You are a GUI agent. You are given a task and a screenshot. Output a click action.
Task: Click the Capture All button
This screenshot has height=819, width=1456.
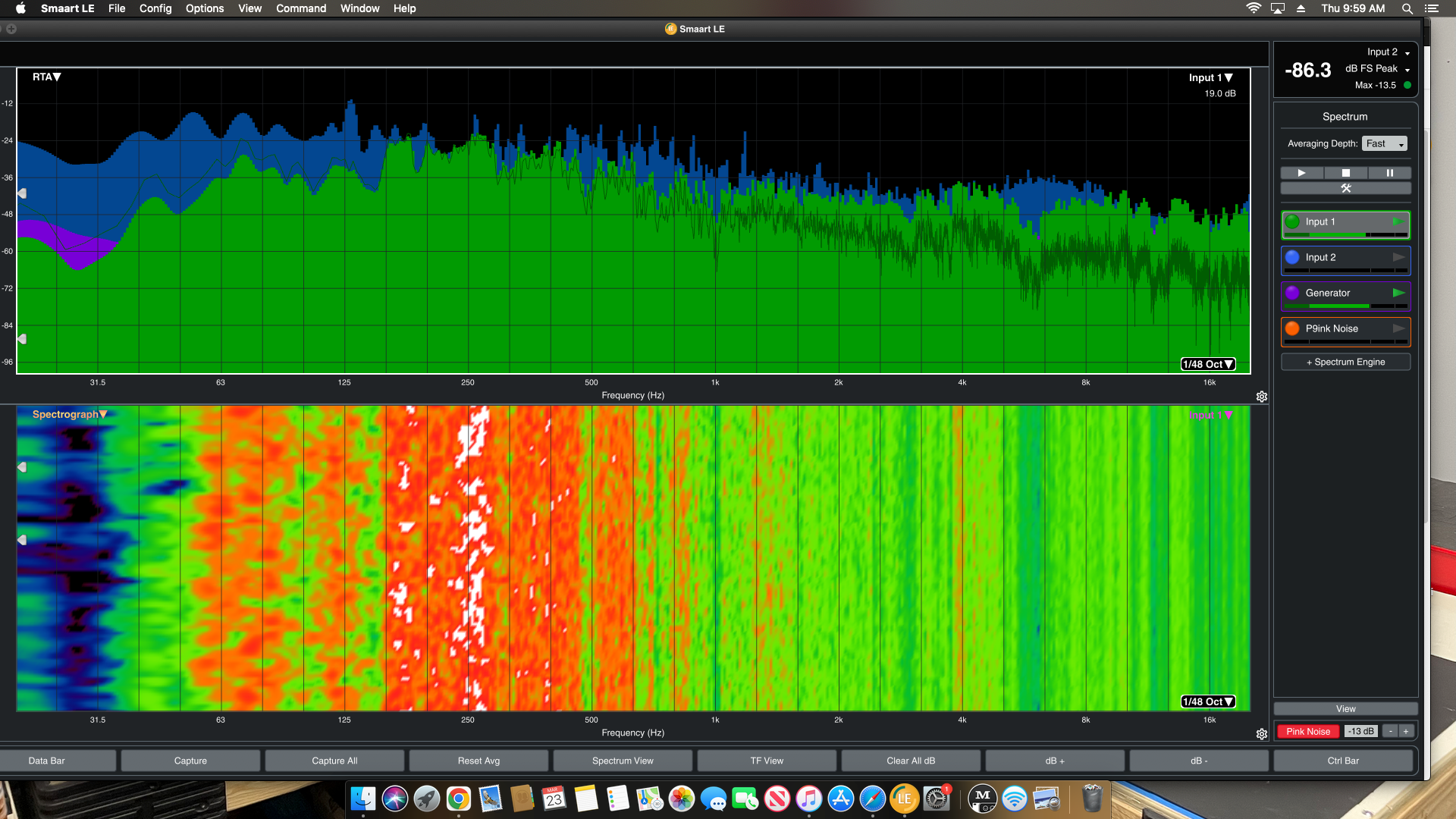coord(334,761)
